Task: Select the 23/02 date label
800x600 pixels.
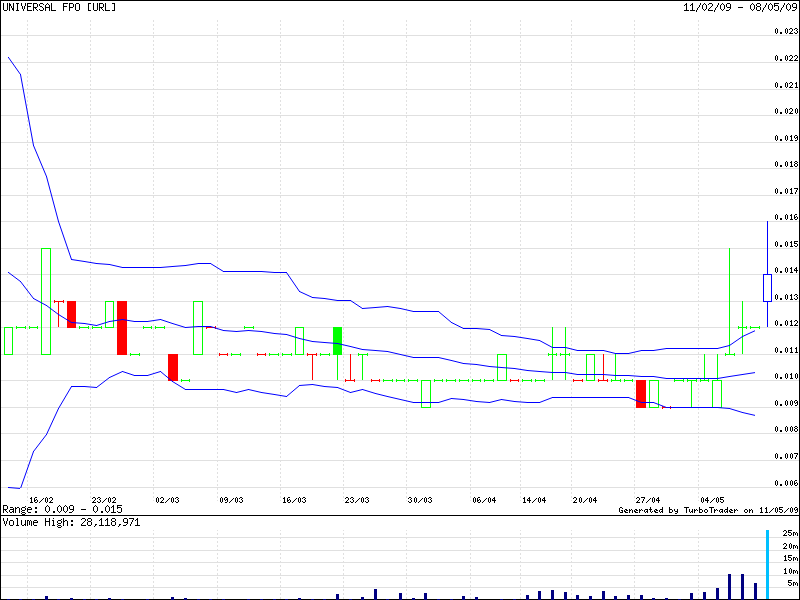Action: click(x=104, y=500)
